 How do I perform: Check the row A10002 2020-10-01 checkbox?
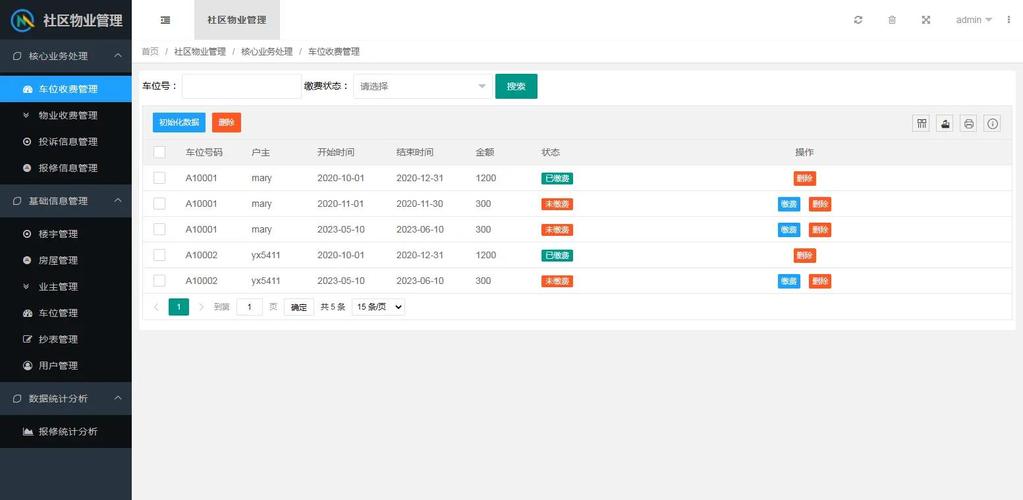[x=159, y=255]
